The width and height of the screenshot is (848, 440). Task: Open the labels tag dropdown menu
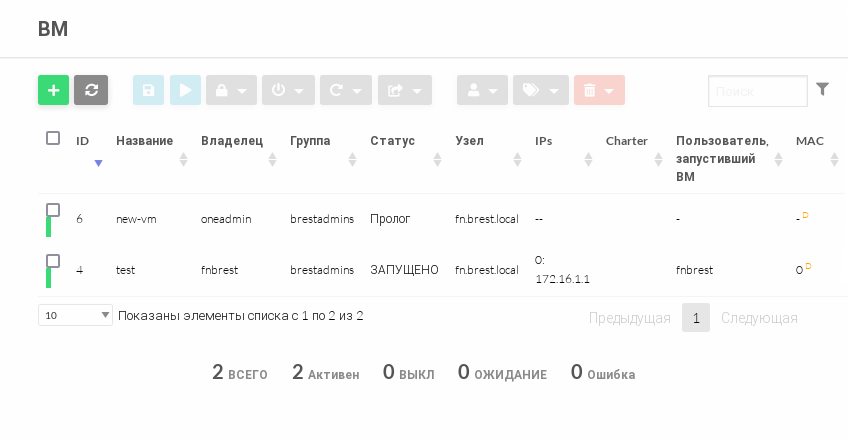[540, 90]
